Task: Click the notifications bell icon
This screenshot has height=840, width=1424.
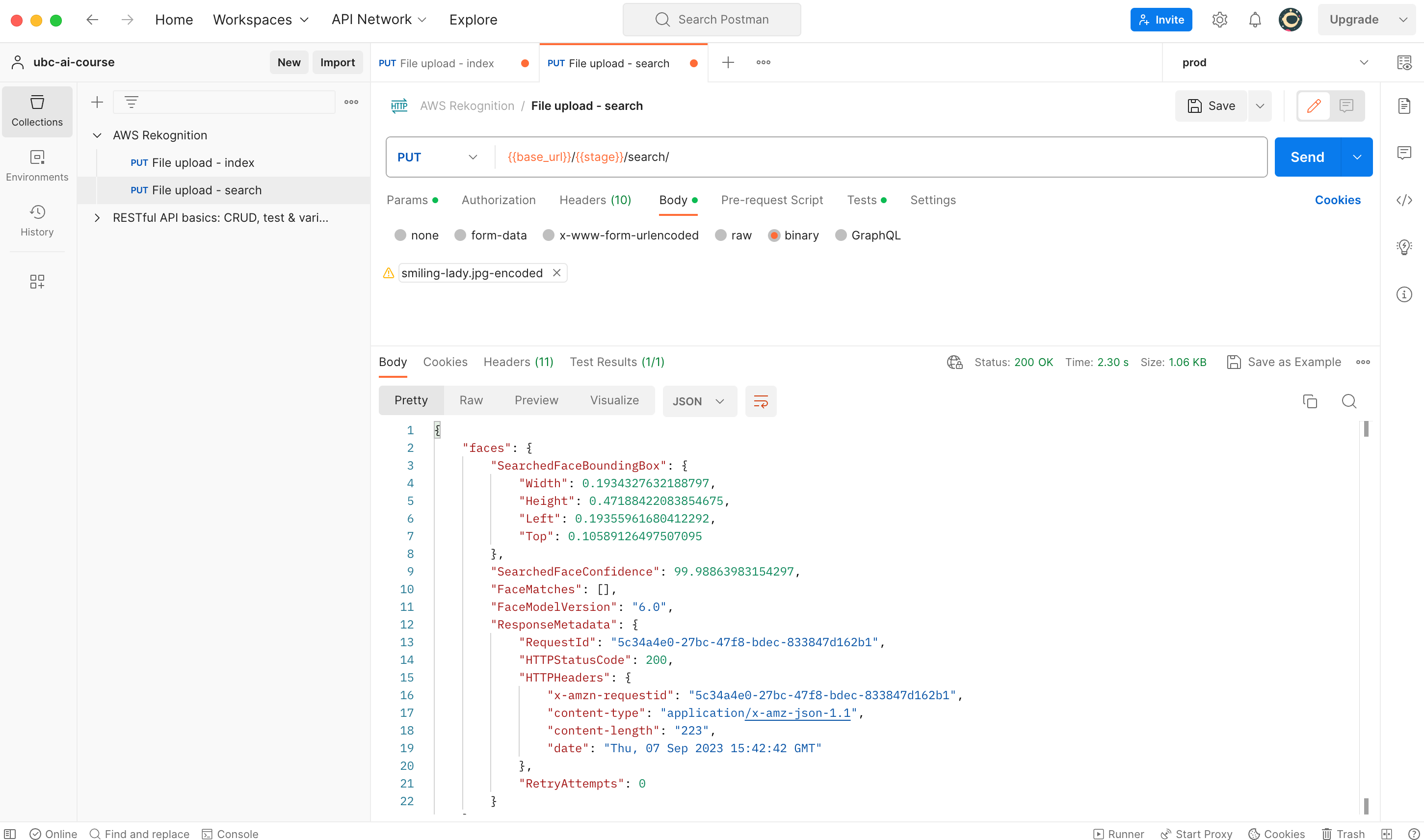Action: (x=1255, y=20)
